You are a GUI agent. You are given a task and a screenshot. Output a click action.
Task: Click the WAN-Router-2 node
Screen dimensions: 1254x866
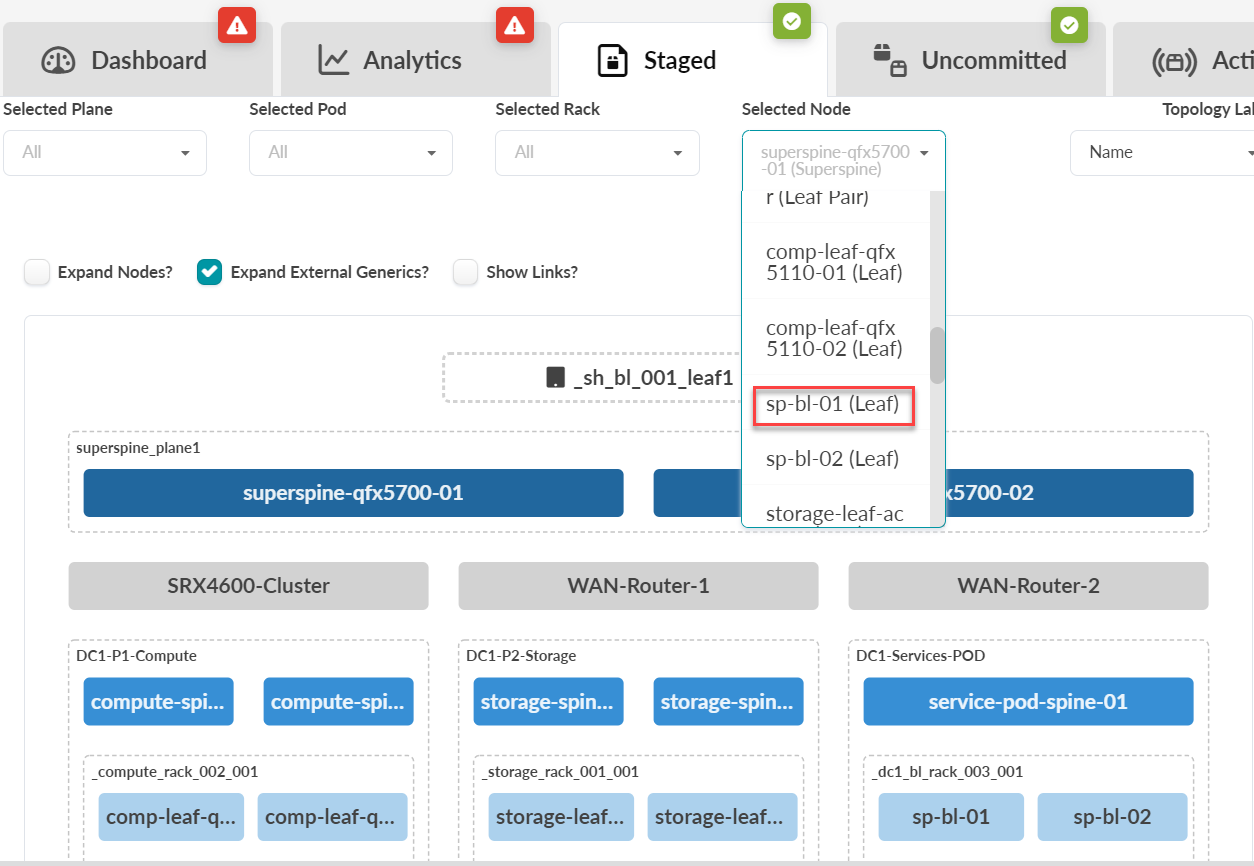click(x=1028, y=586)
